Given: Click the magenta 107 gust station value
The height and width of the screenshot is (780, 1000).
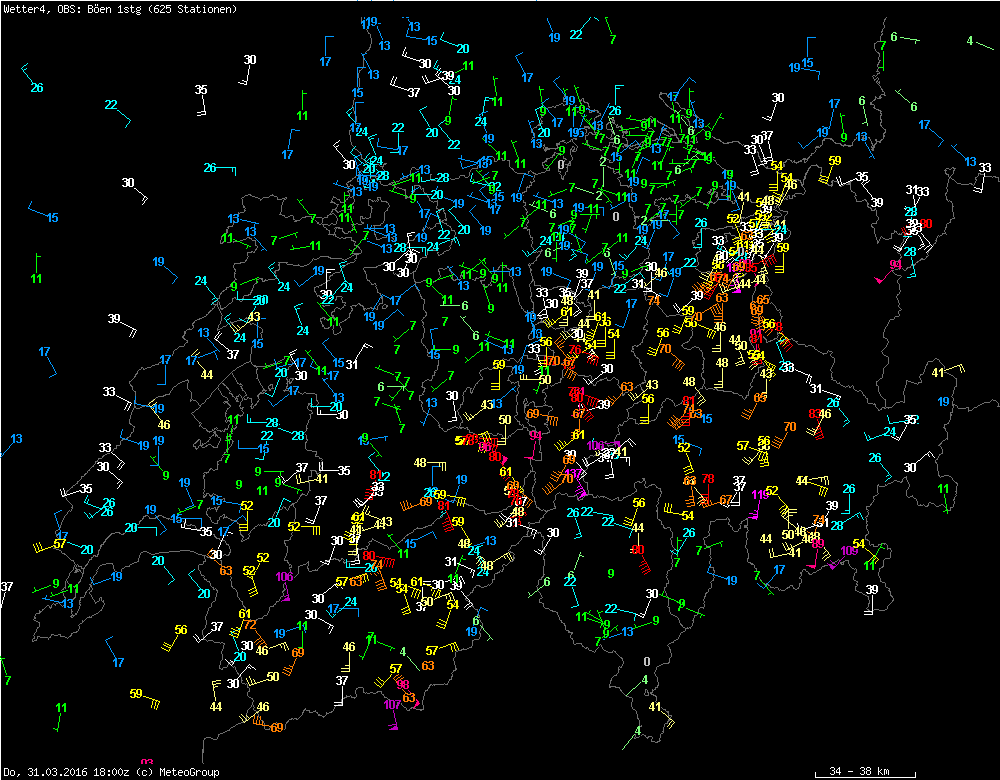Looking at the screenshot, I should tap(392, 704).
